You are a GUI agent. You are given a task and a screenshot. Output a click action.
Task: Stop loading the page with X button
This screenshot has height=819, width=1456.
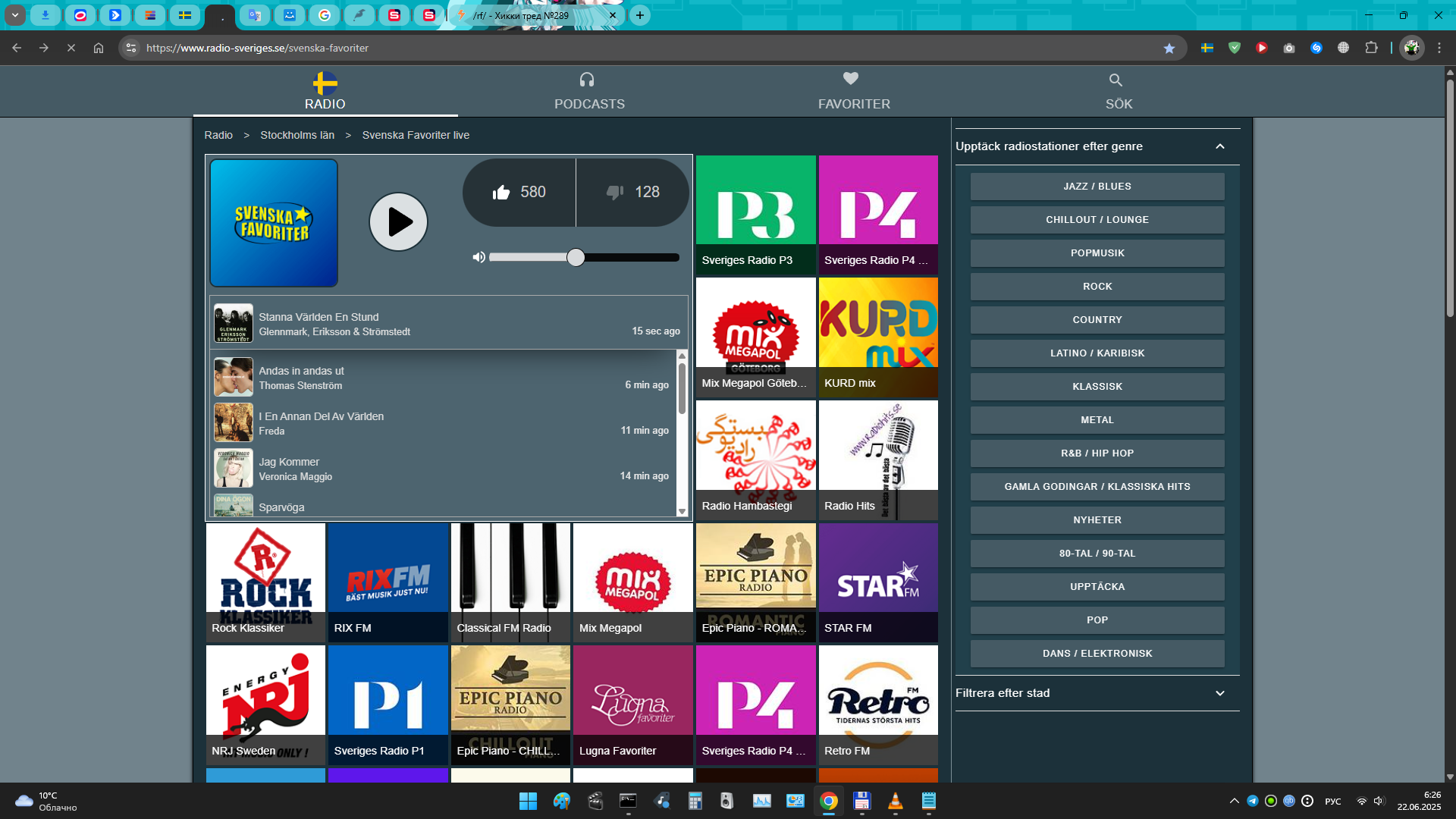(71, 48)
